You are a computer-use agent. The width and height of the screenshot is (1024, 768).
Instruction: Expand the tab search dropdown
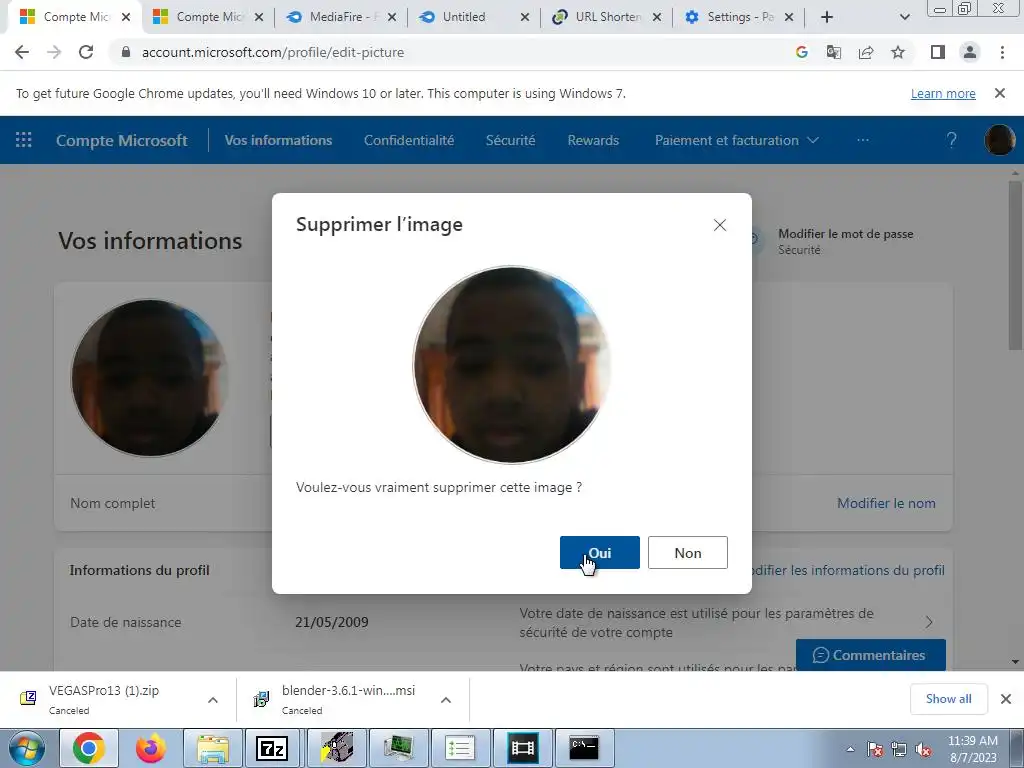pos(904,17)
